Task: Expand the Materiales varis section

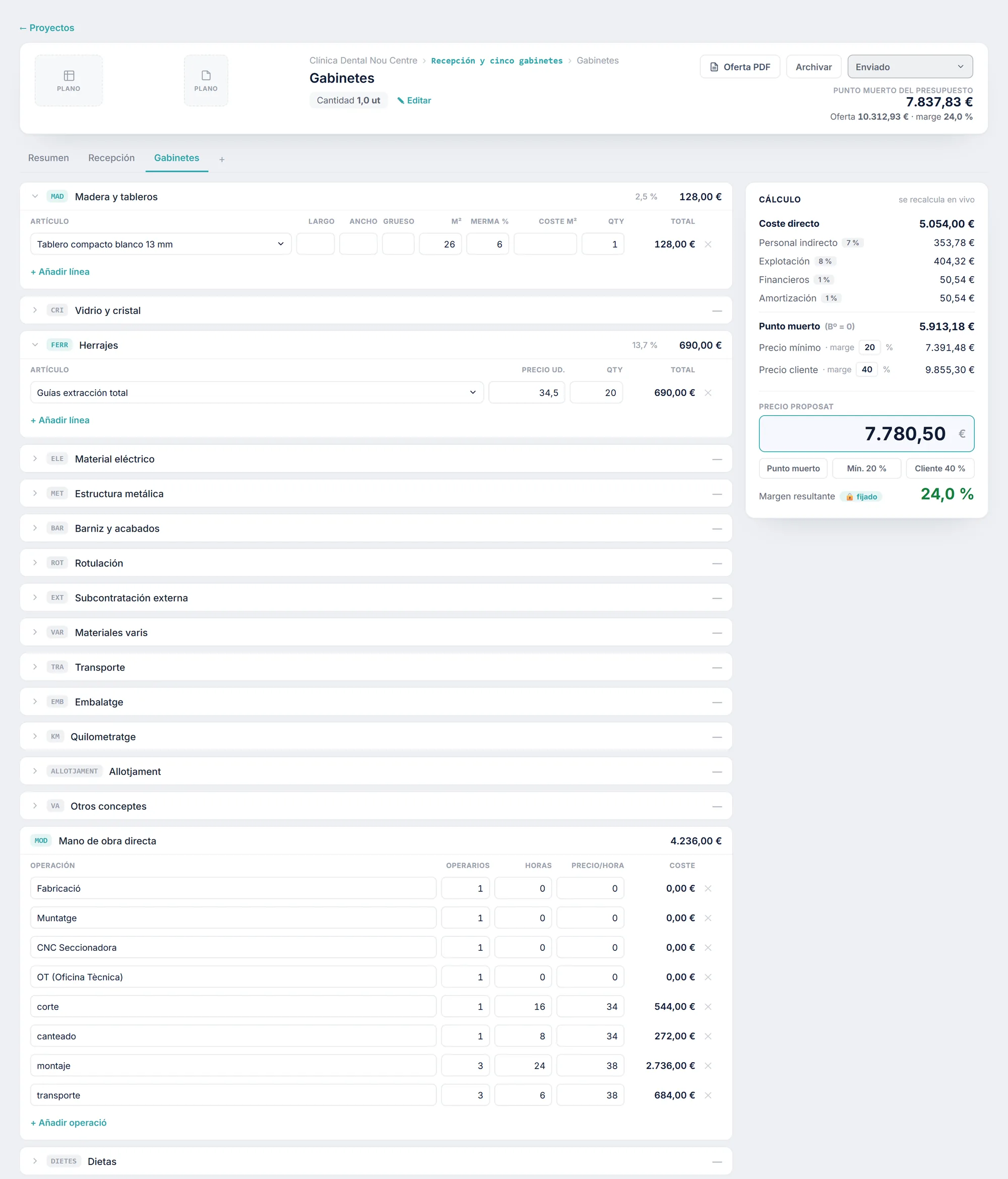Action: click(35, 632)
